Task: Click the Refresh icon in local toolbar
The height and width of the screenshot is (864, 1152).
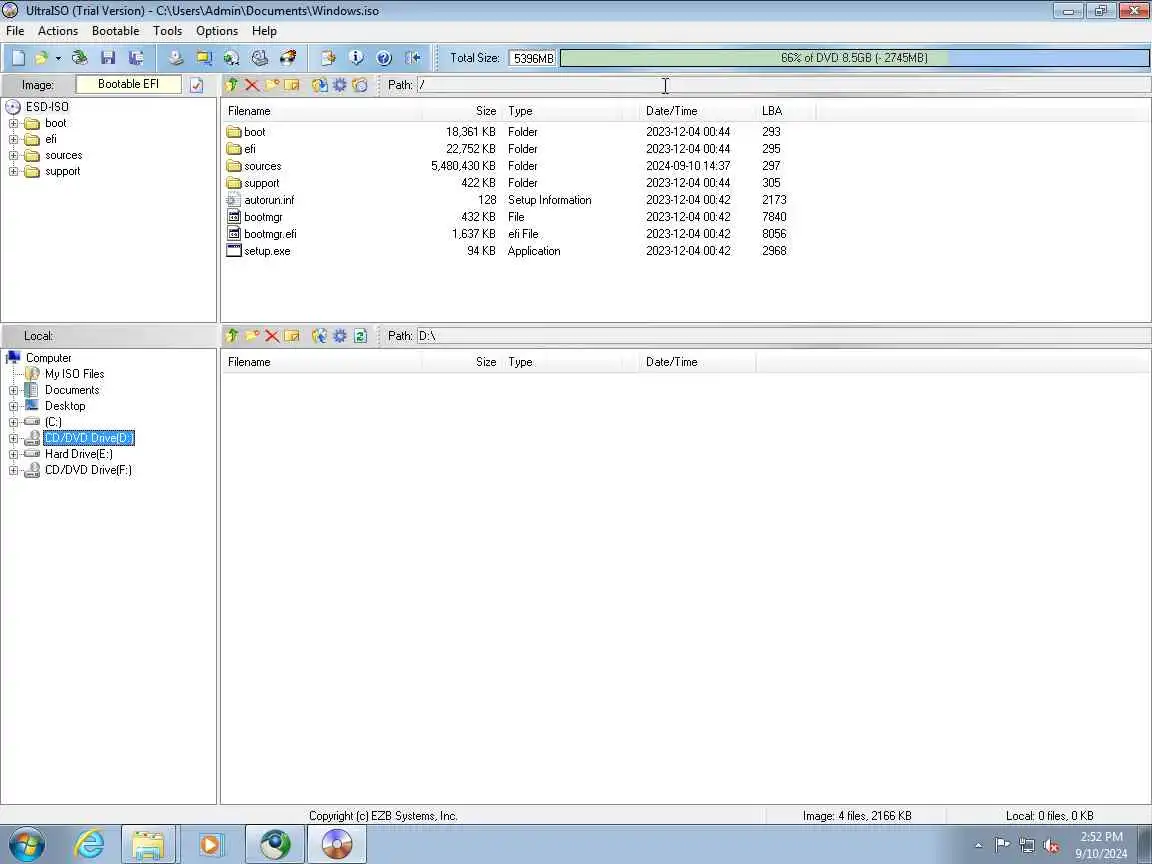Action: point(360,336)
